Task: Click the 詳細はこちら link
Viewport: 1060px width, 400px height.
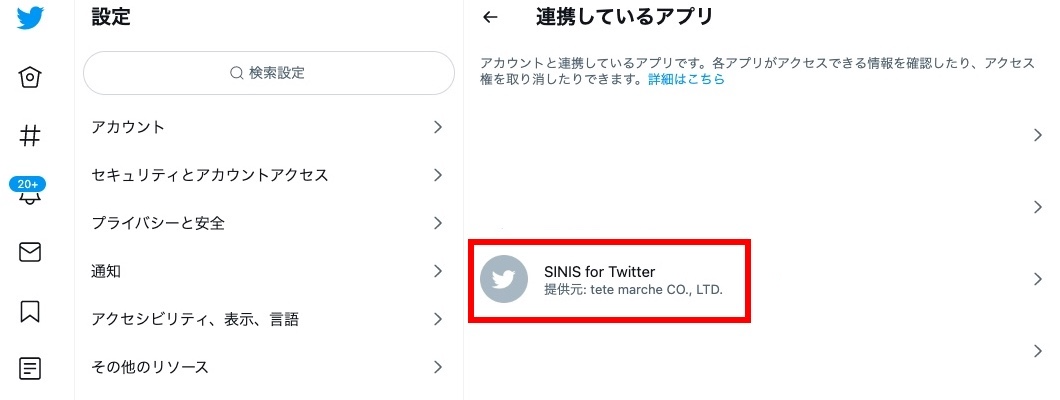Action: pyautogui.click(x=686, y=79)
